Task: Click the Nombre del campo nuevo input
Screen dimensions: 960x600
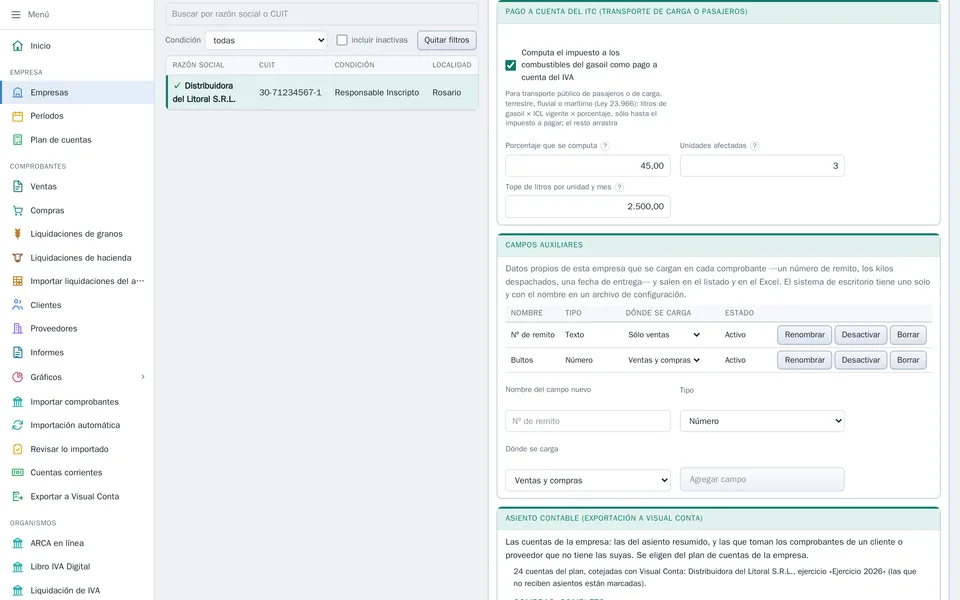Action: [x=588, y=421]
